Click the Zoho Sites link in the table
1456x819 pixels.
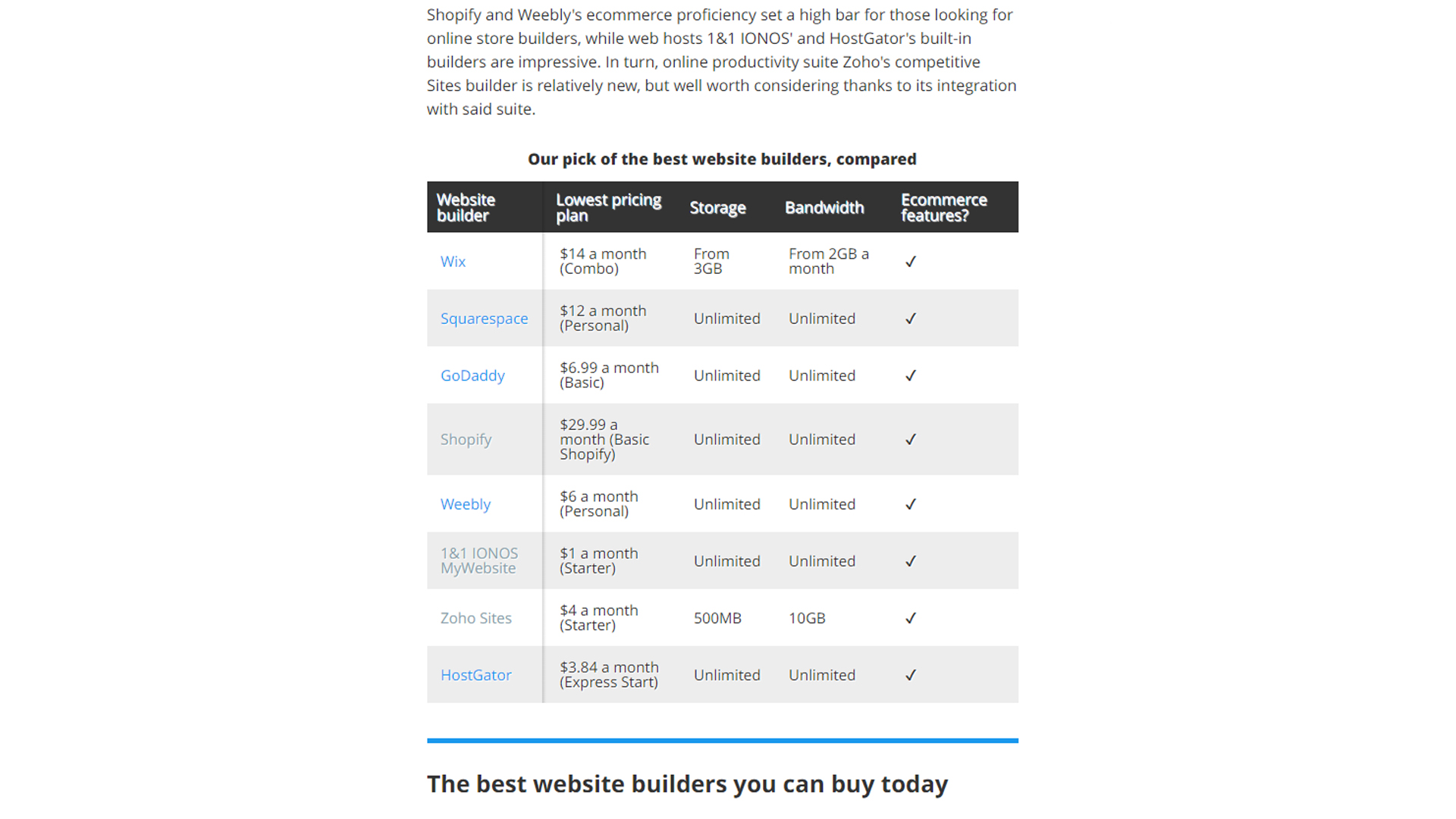click(477, 617)
